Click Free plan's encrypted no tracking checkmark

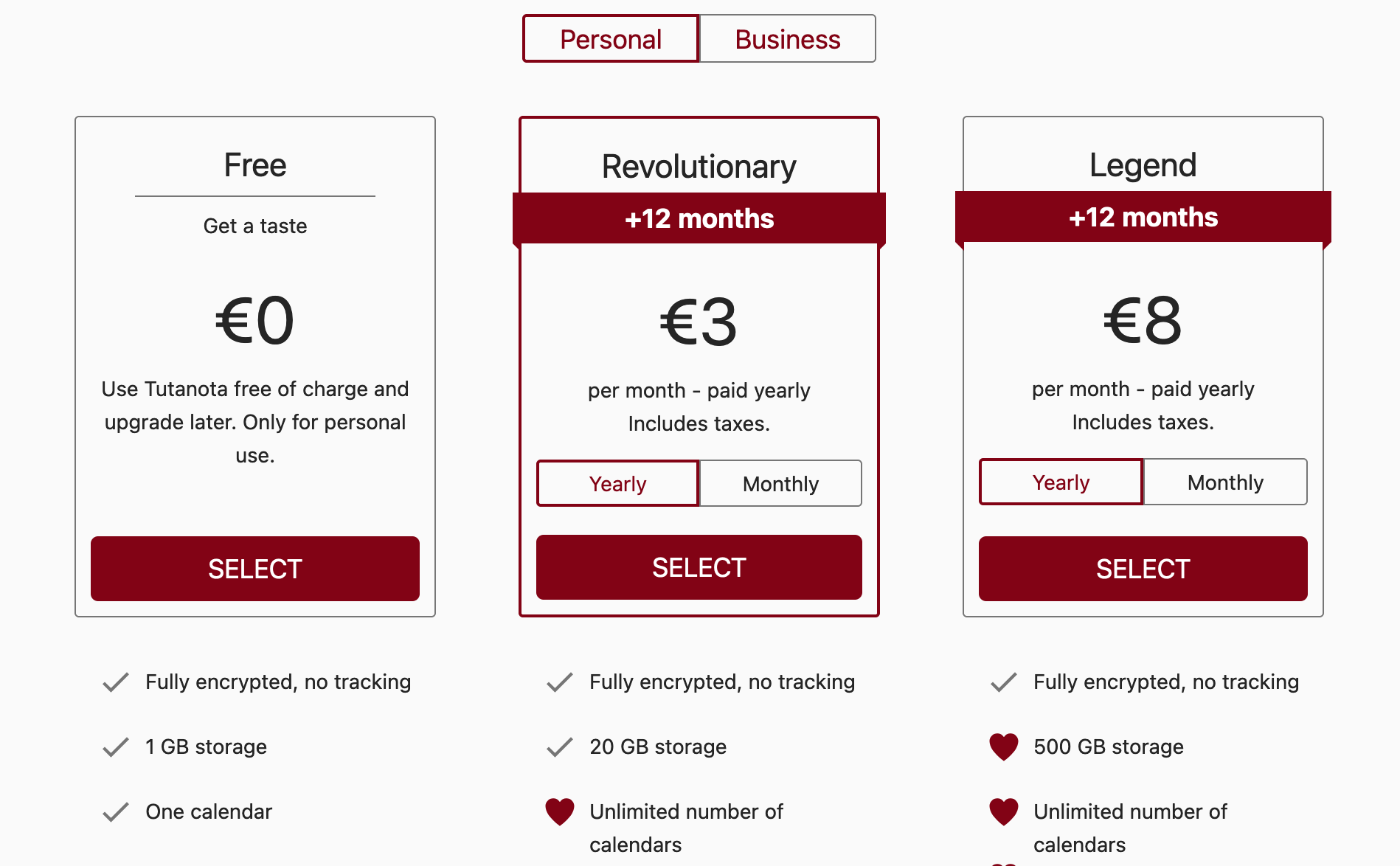pos(116,682)
